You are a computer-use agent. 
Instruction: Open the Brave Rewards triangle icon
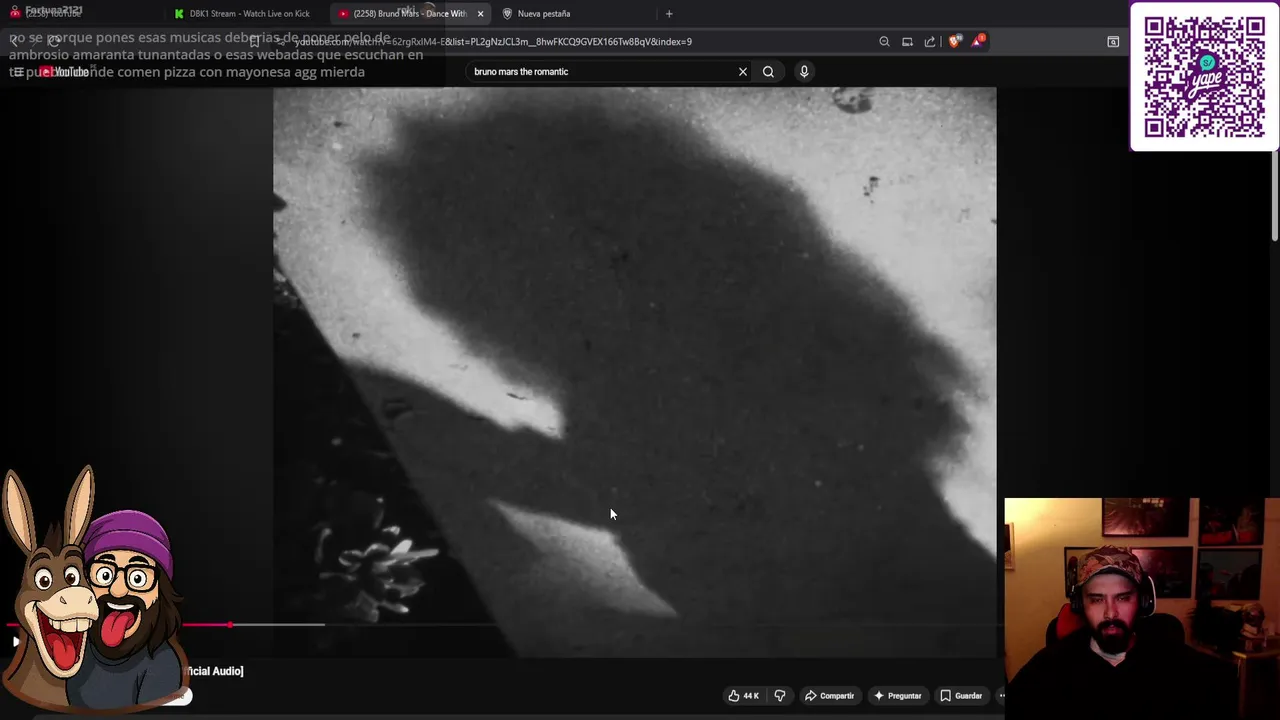[978, 41]
